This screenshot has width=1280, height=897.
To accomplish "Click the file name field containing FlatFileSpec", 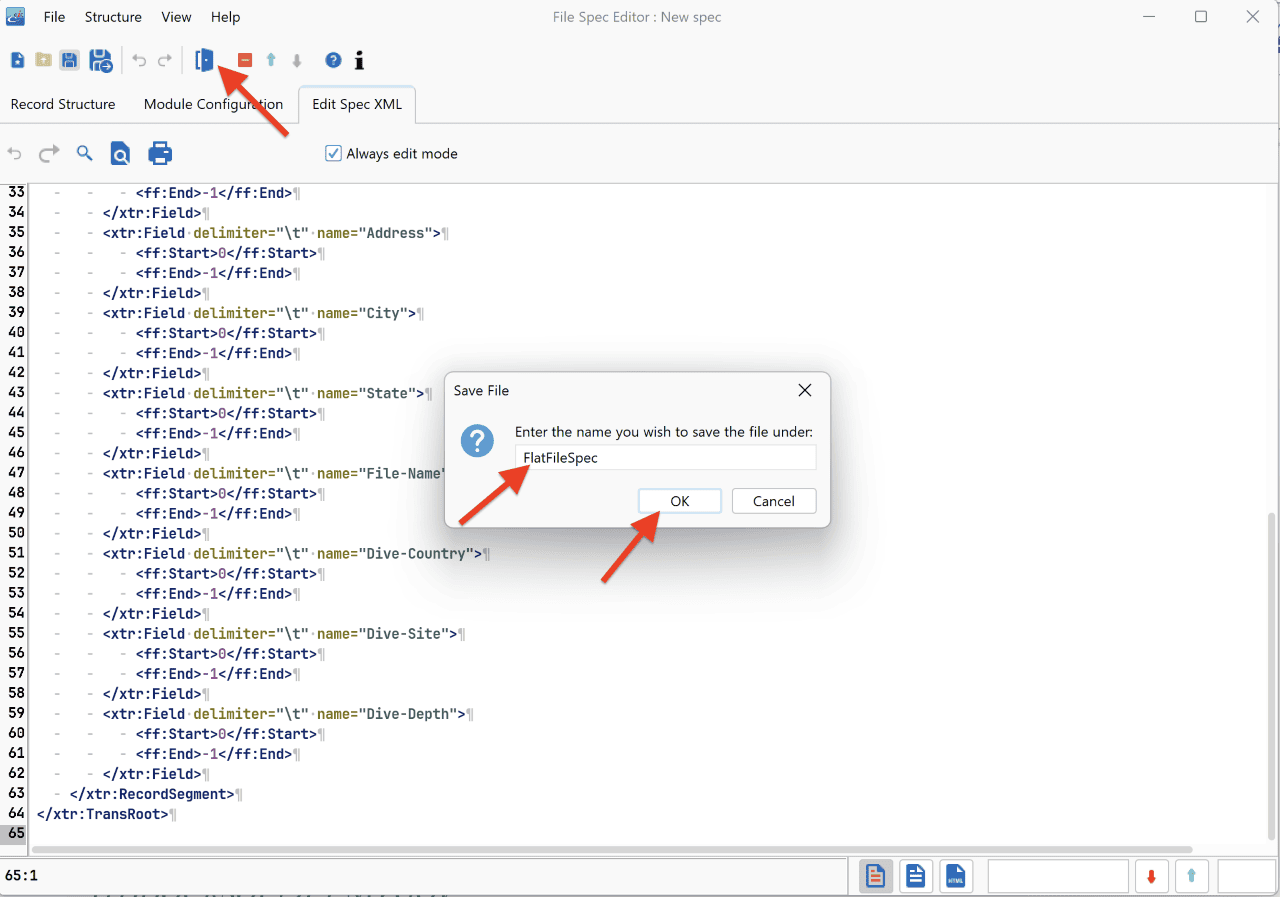I will [x=666, y=457].
